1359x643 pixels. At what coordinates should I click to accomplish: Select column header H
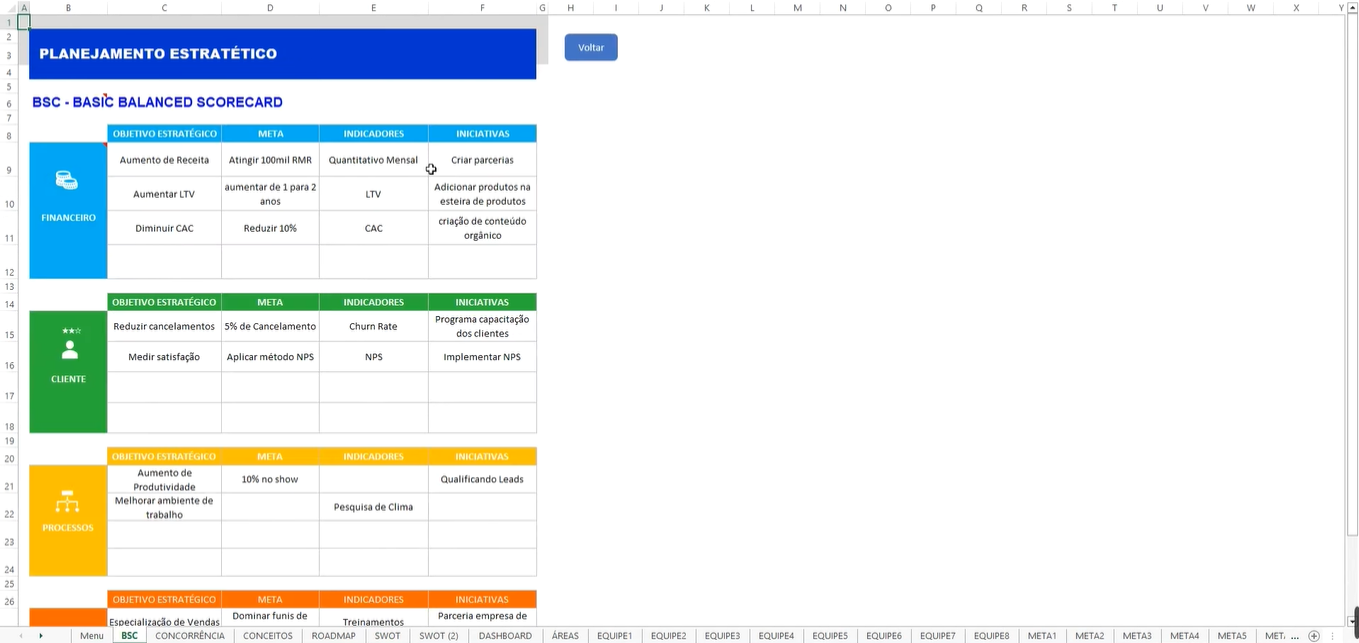(570, 7)
